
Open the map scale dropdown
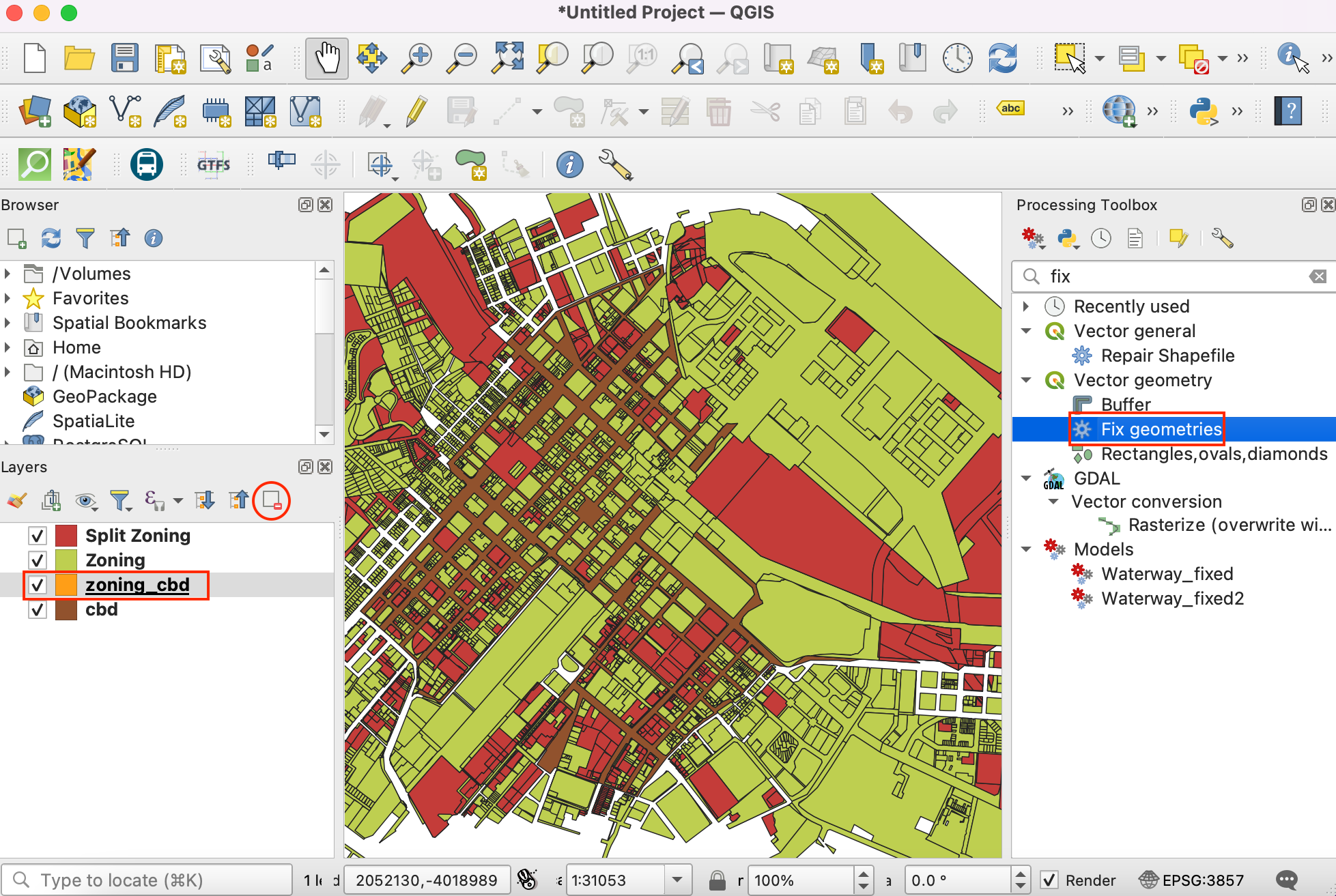point(677,880)
